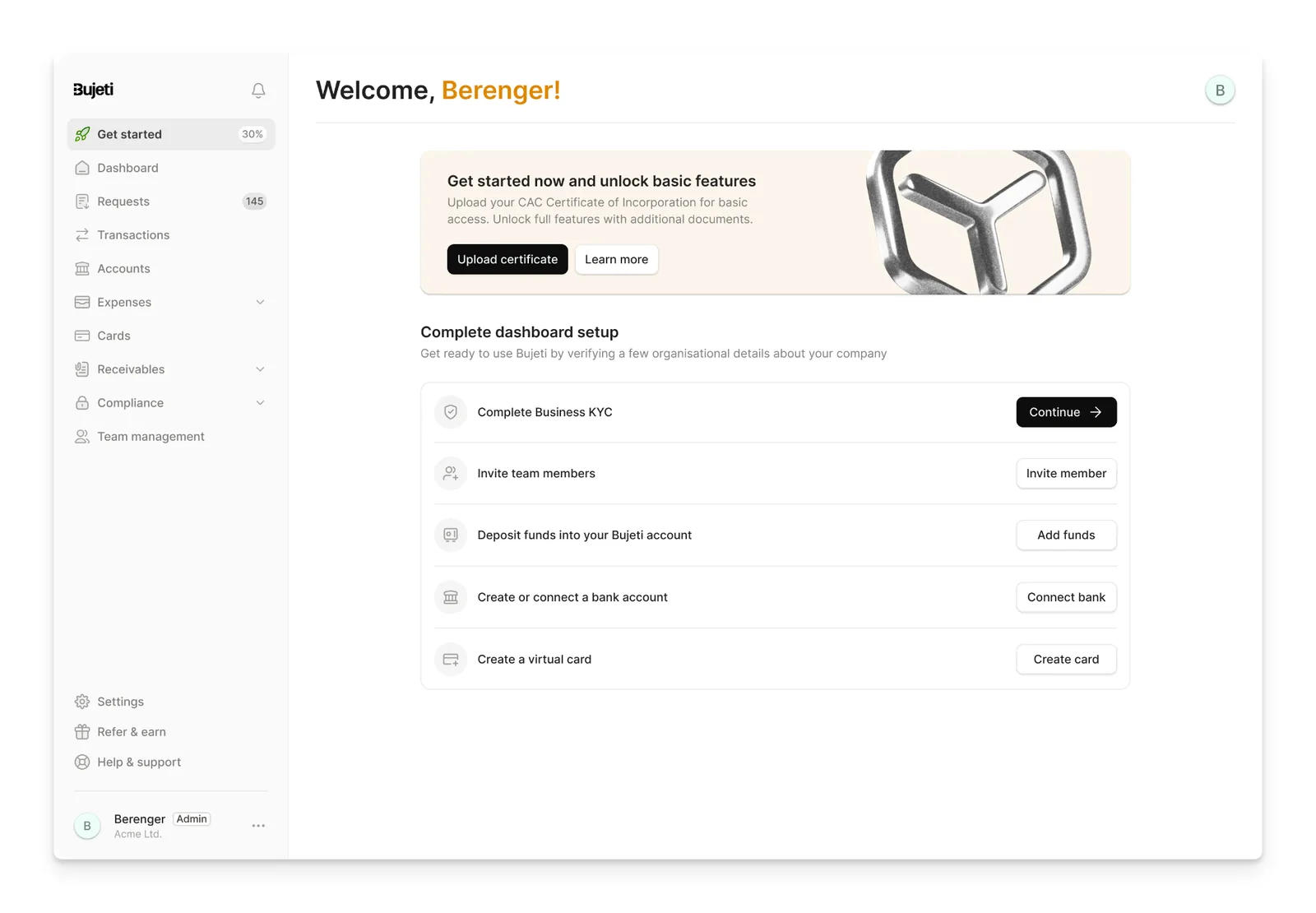
Task: Click the Requests document icon
Action: pos(82,202)
